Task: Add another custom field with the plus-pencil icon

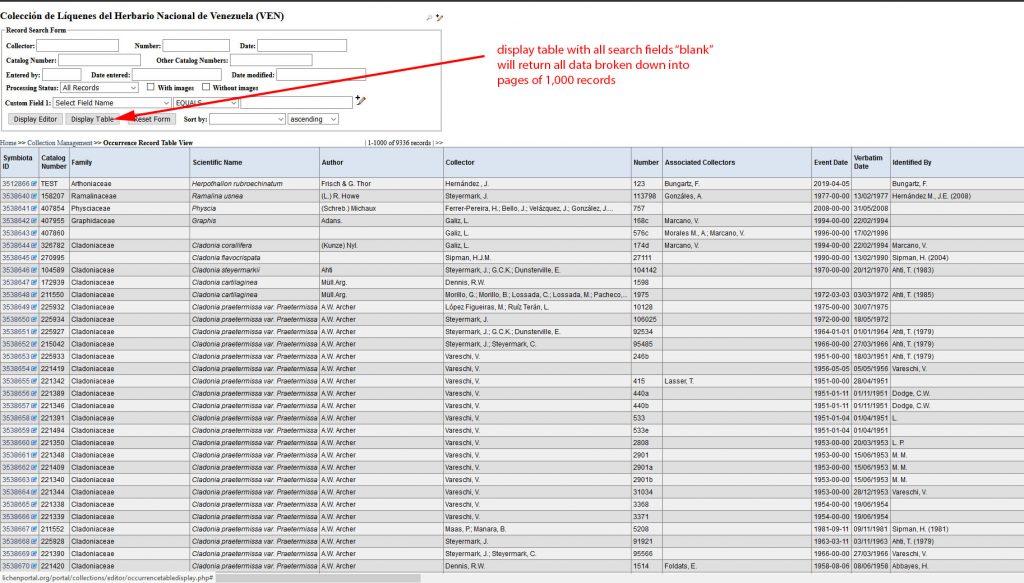Action: [360, 100]
